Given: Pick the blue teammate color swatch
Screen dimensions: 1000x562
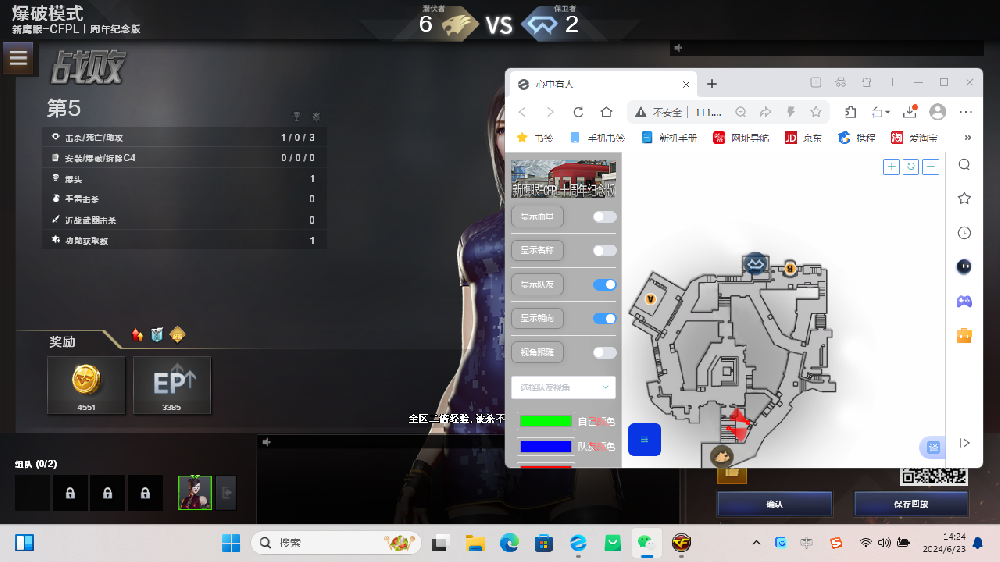Looking at the screenshot, I should 545,447.
